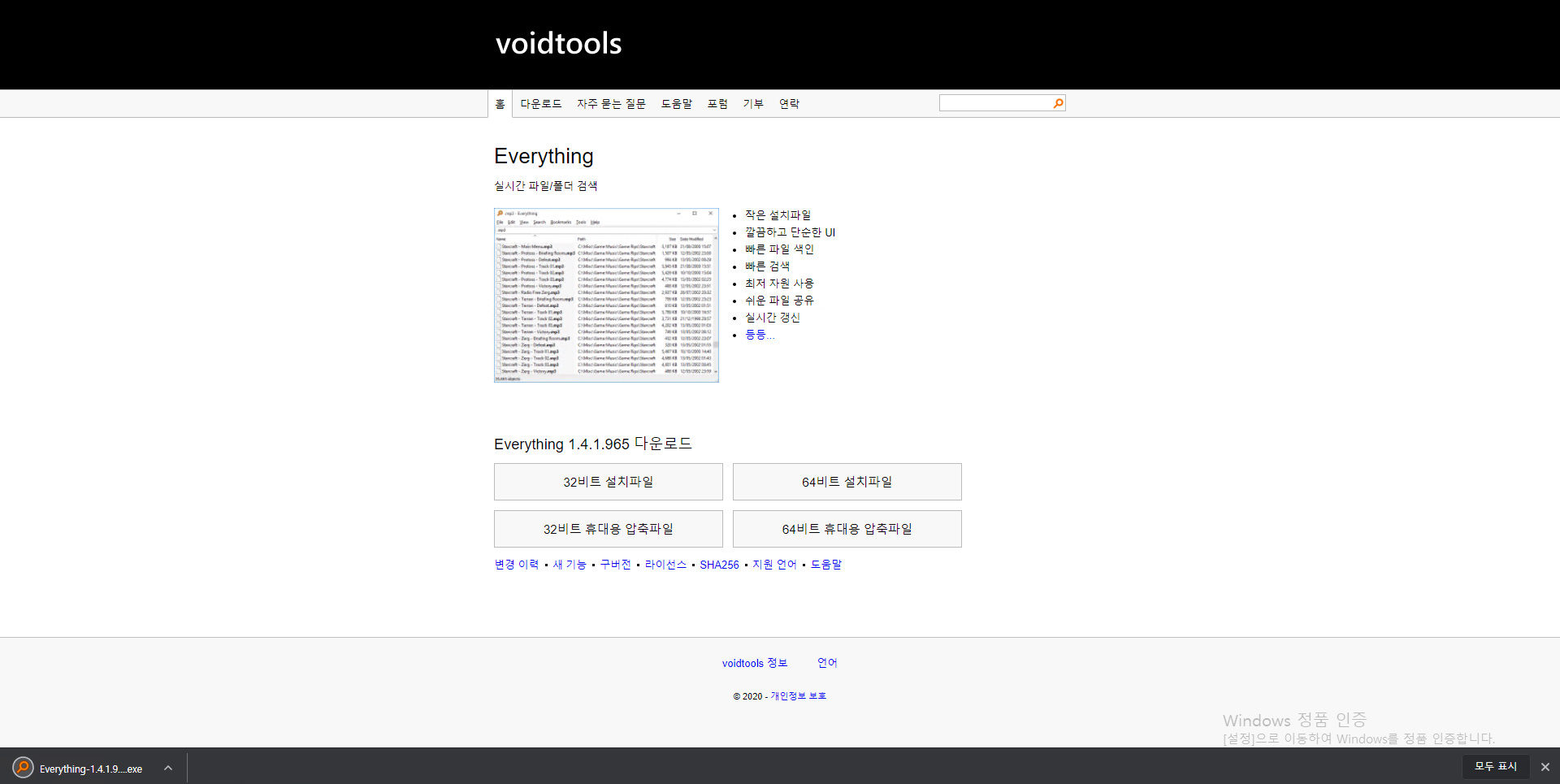
Task: Open the 자주 묻는 질문 menu item
Action: [x=611, y=104]
